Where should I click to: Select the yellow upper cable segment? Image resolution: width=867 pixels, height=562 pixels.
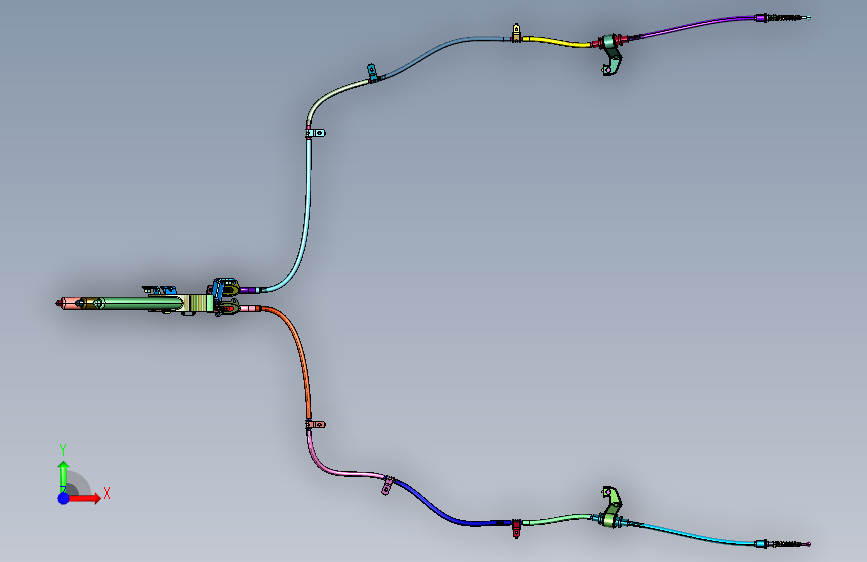(556, 41)
